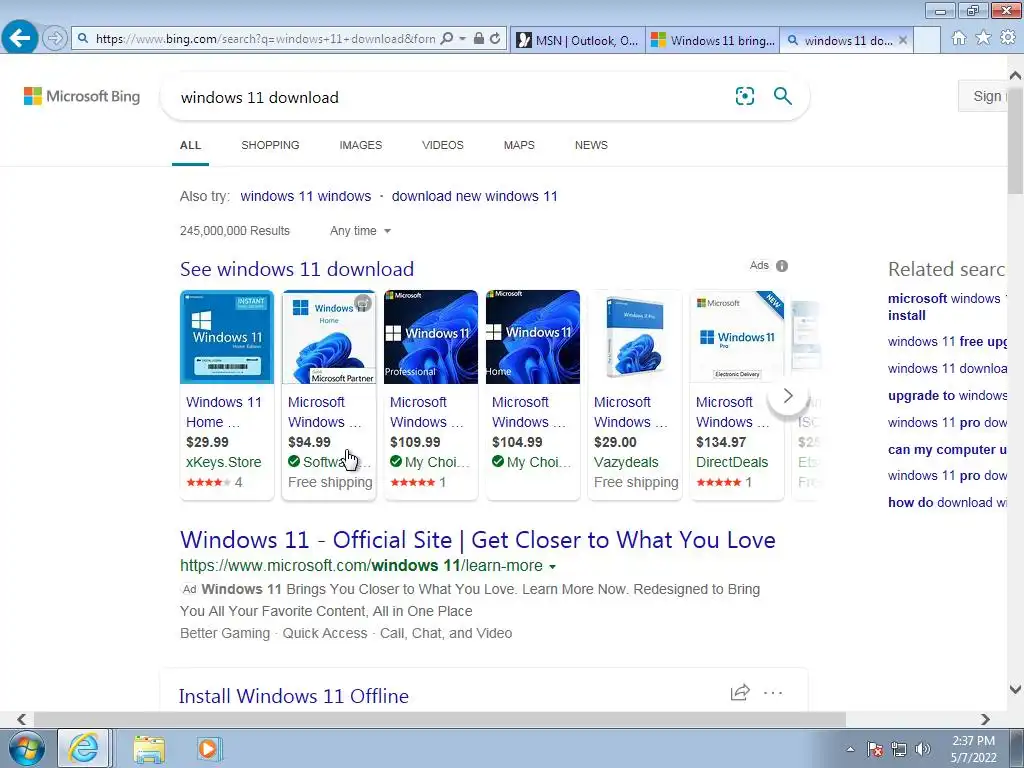
Task: Switch to the MSN | Outlook tab
Action: tap(577, 40)
